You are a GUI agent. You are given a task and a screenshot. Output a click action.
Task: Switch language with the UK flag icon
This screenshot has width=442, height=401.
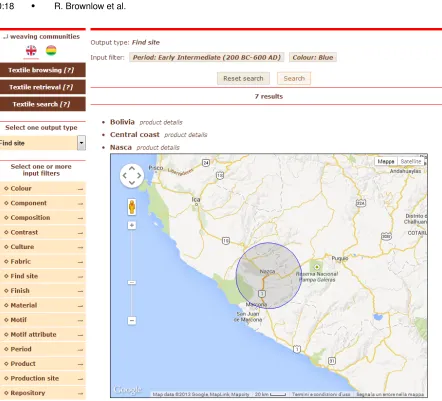tap(31, 51)
